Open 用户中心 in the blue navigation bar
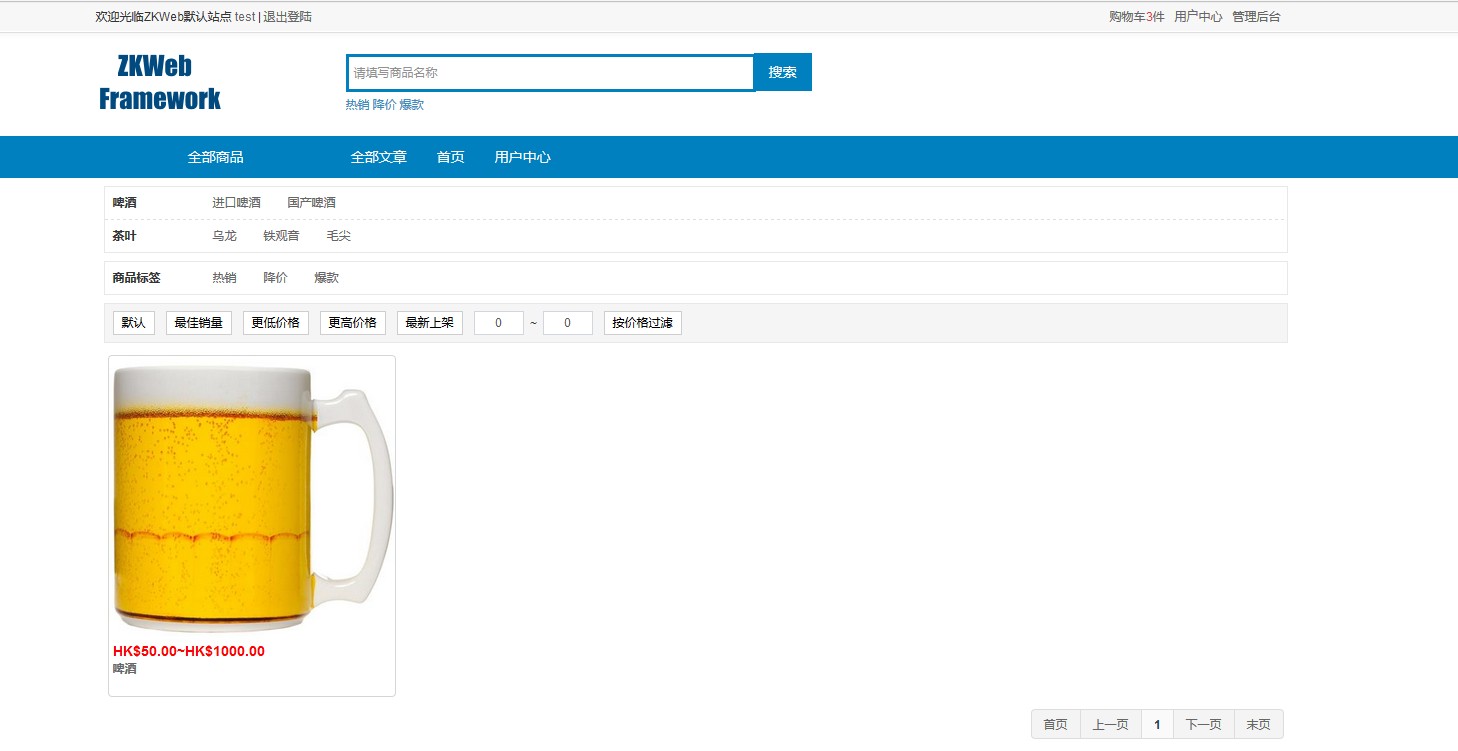1458x751 pixels. pos(523,157)
